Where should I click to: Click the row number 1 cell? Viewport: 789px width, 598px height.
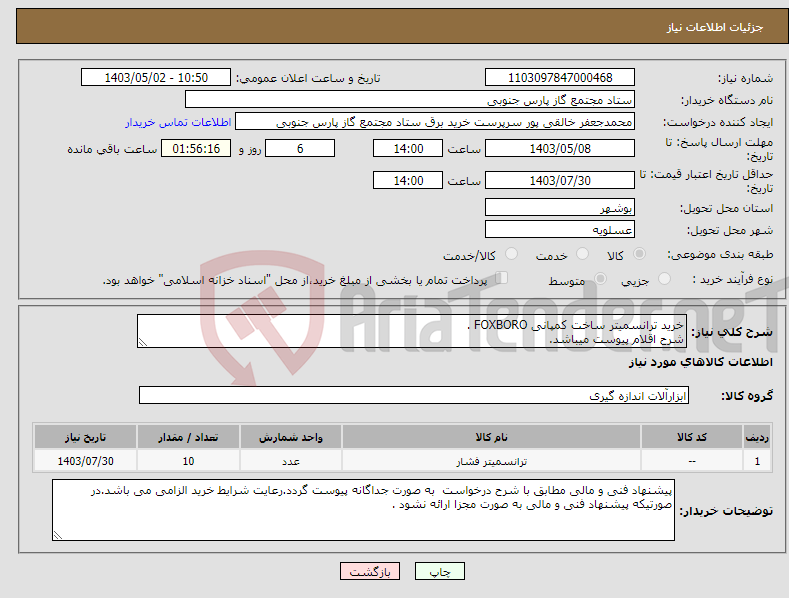click(x=757, y=461)
